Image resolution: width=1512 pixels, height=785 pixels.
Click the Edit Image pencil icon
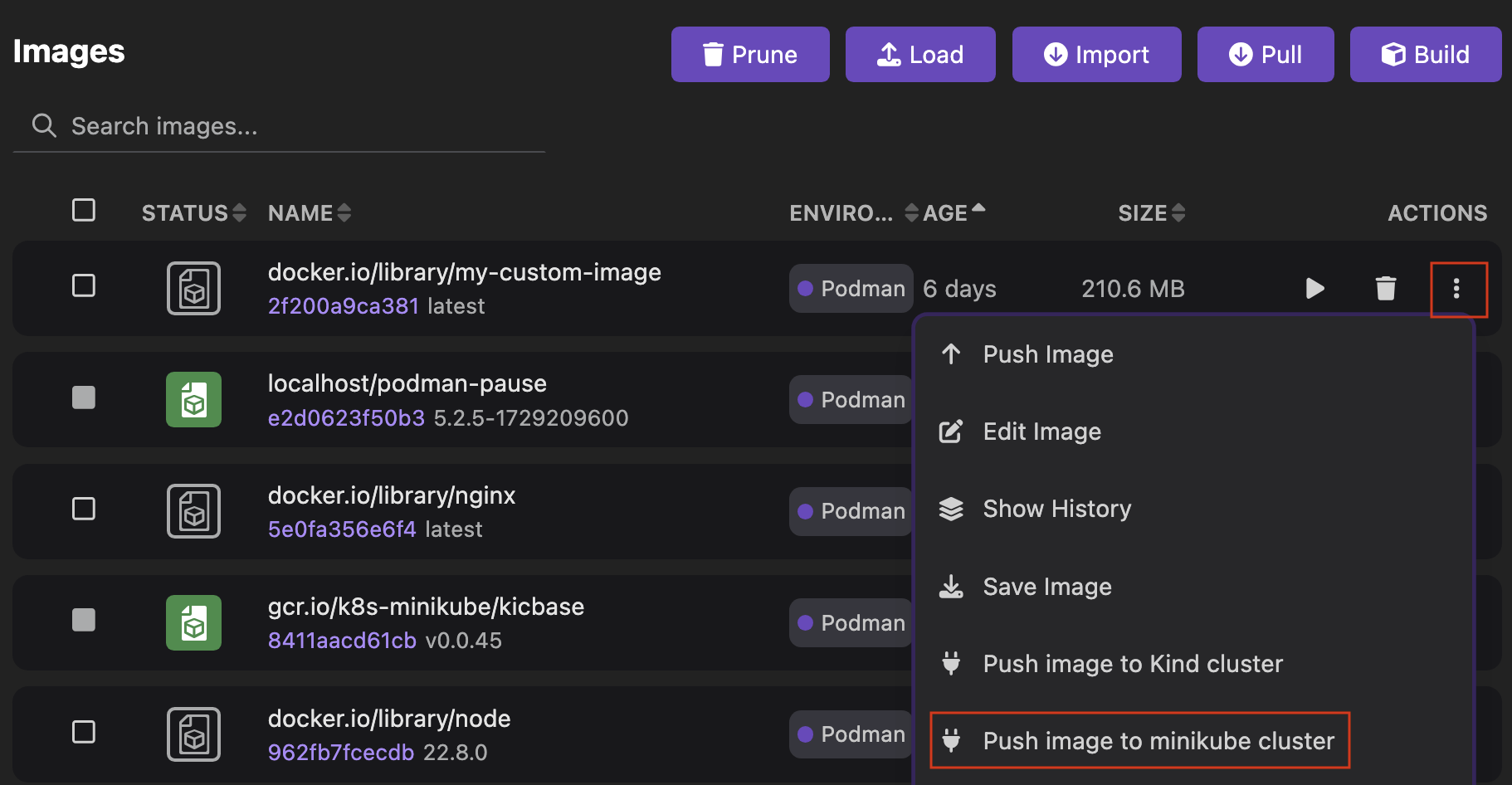(x=951, y=431)
